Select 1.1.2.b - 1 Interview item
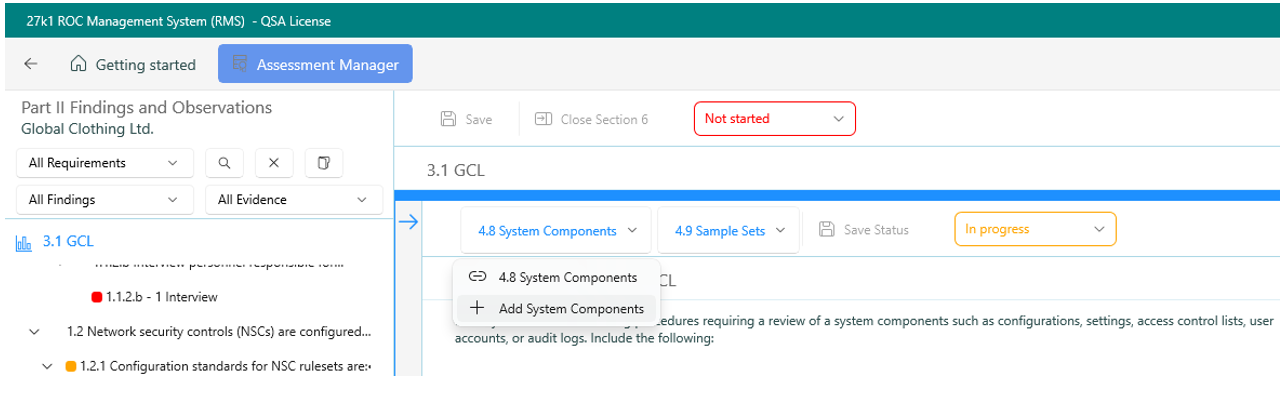This screenshot has height=404, width=1286. point(161,297)
